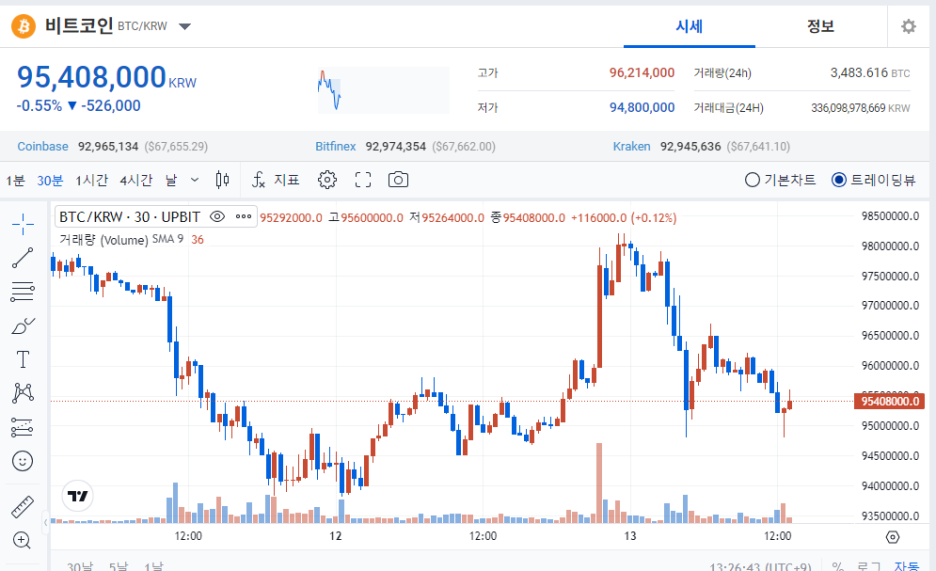This screenshot has width=936, height=571.
Task: Select the trend line drawing tool
Action: 23,258
